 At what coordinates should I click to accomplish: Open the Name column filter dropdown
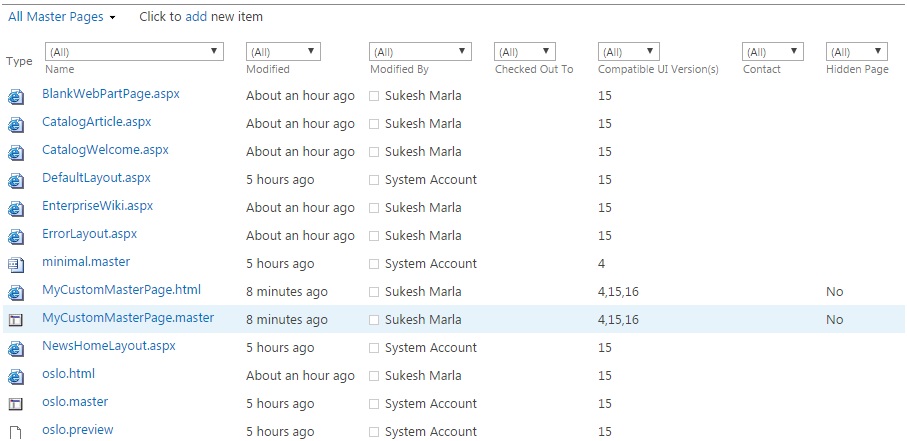pos(134,52)
